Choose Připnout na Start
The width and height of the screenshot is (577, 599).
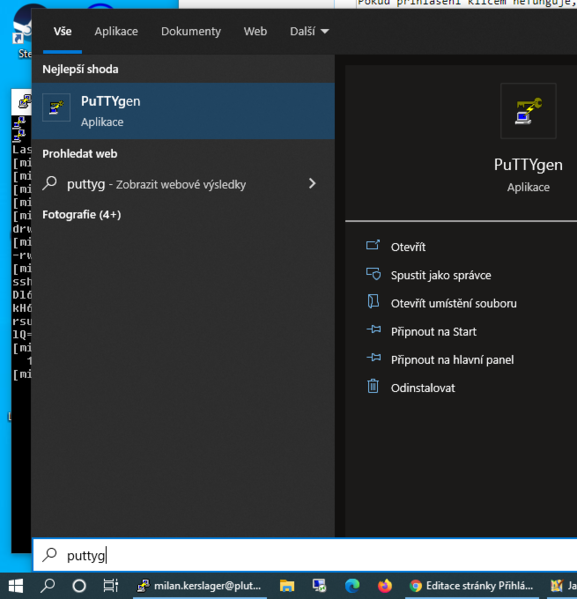433,332
